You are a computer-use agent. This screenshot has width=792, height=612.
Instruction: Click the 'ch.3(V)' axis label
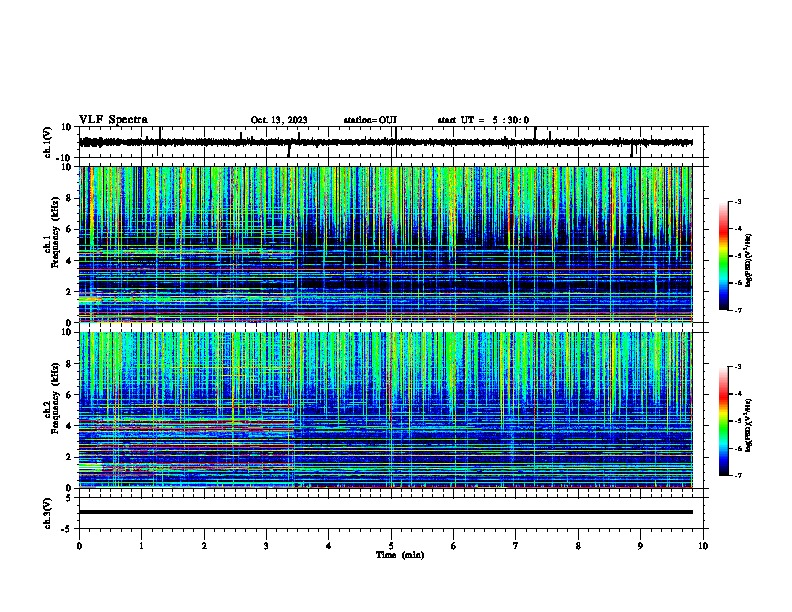(48, 513)
